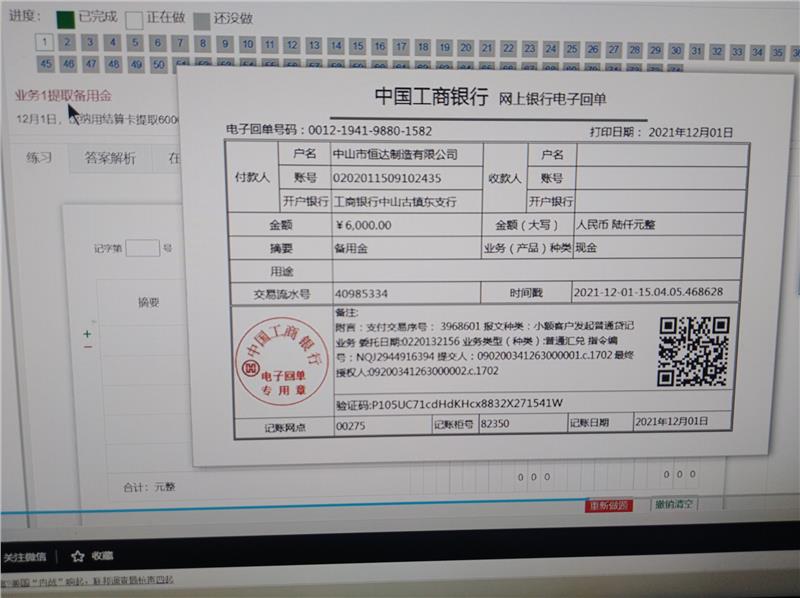The width and height of the screenshot is (800, 598).
Task: Switch to the 练习 tab
Action: pyautogui.click(x=39, y=158)
